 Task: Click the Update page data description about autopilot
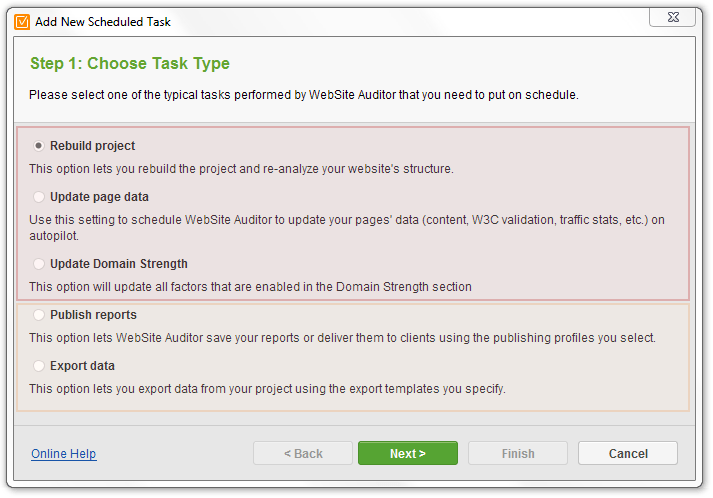coord(347,227)
